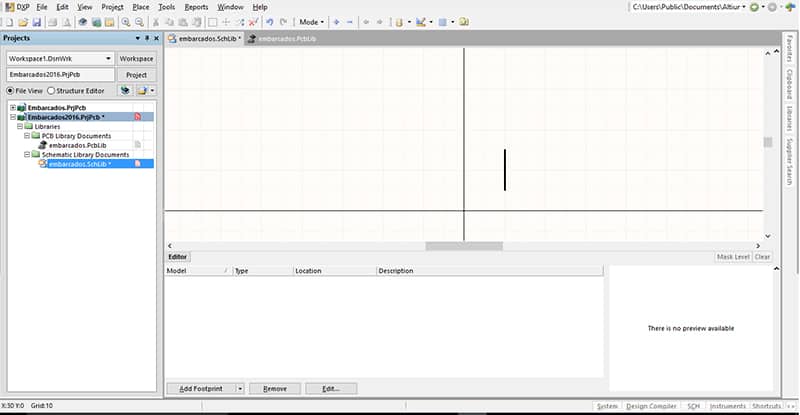Screen dimensions: 800x415
Task: Collapse the Embarcados2016.PrjPcb project node
Action: 13,117
